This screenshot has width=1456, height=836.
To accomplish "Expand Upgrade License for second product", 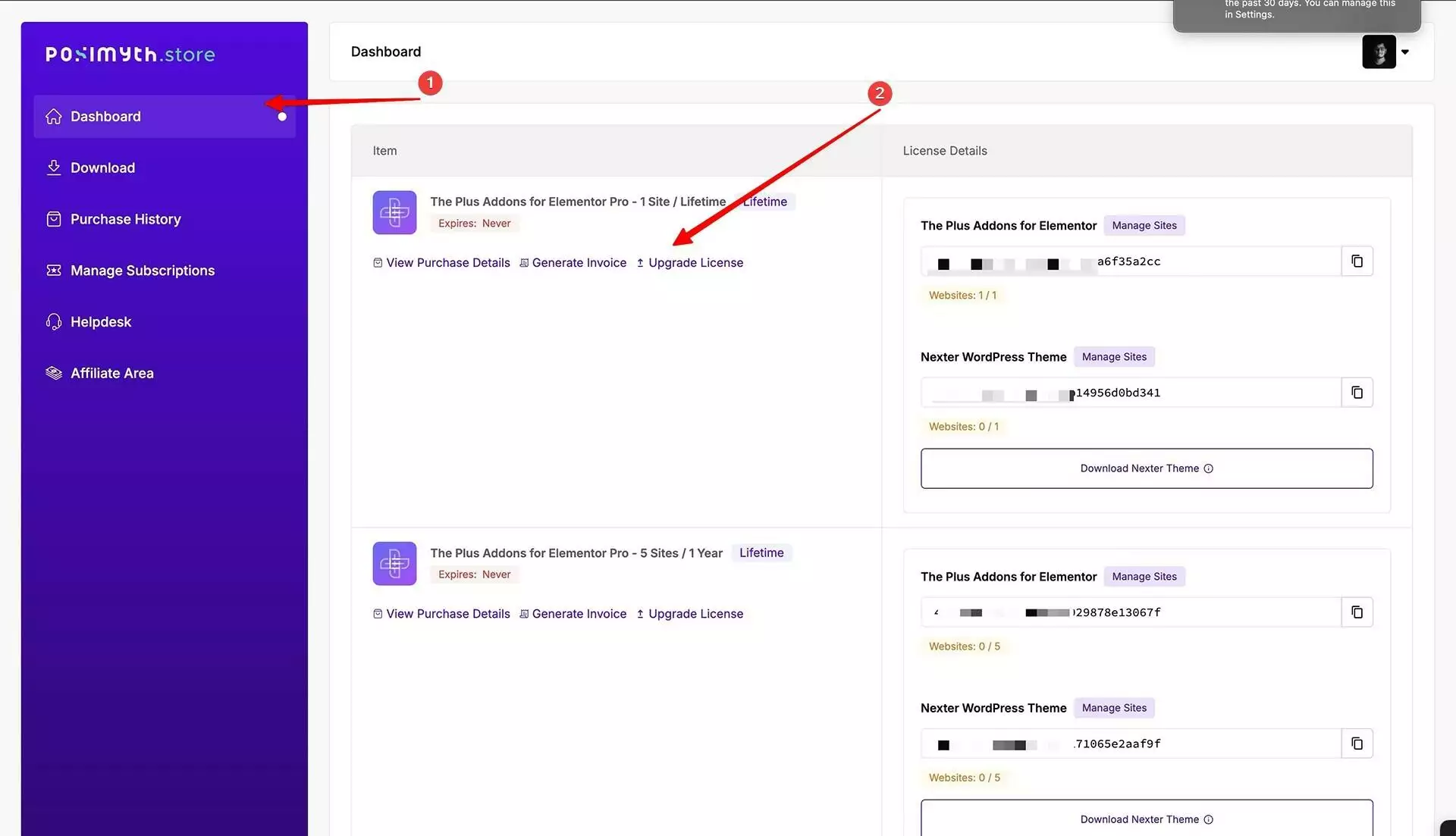I will point(696,613).
